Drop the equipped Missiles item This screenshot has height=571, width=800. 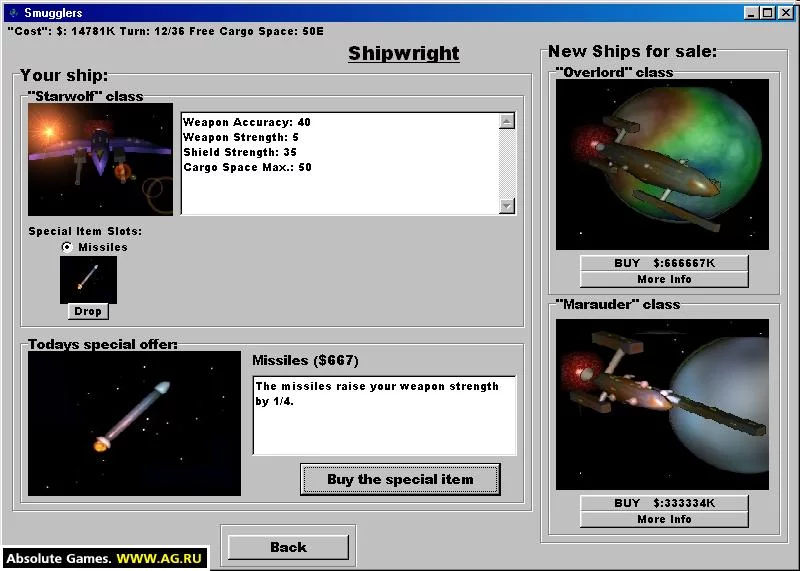(x=88, y=311)
